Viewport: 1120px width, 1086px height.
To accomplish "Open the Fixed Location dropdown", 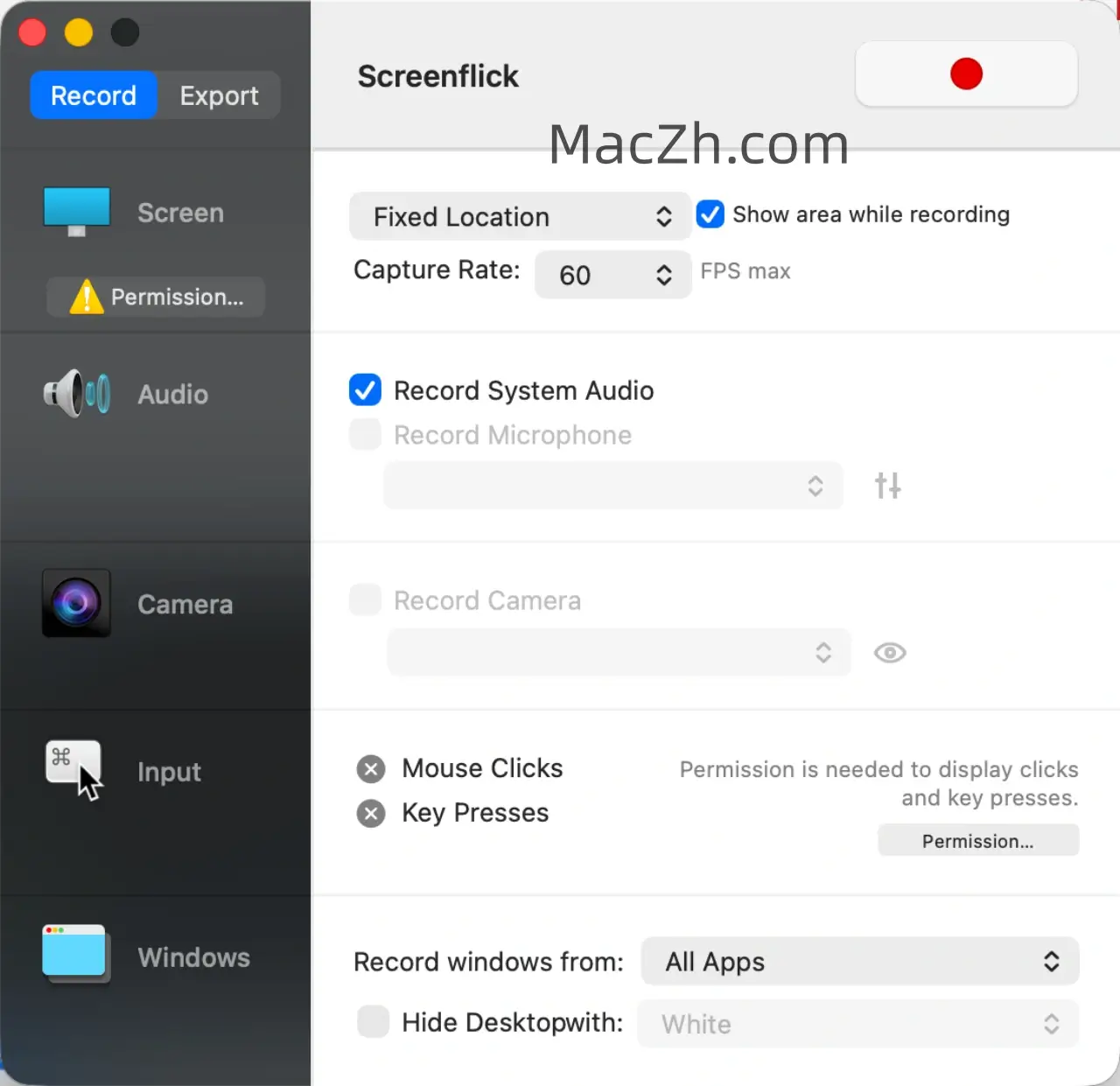I will (520, 217).
